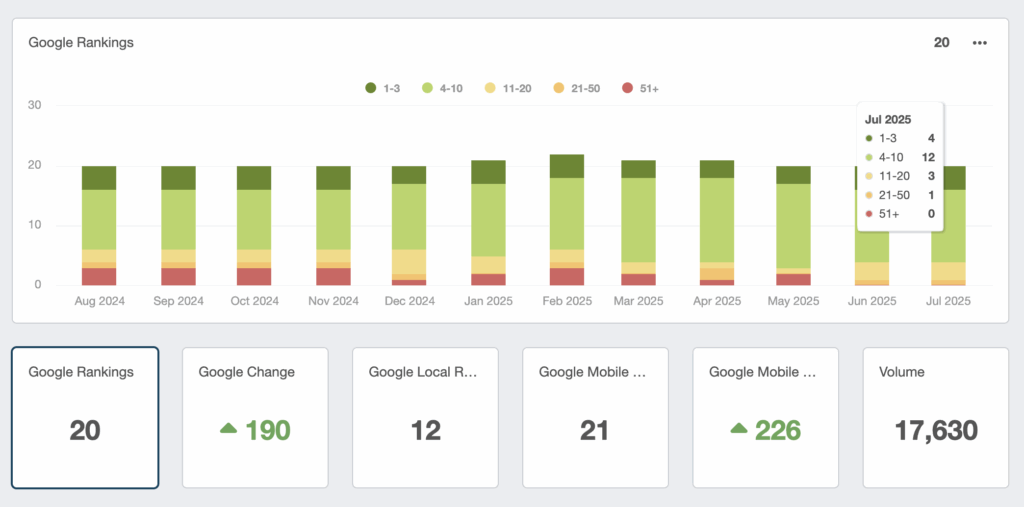Open the three-dot options menu
Viewport: 1024px width, 507px height.
(x=979, y=43)
